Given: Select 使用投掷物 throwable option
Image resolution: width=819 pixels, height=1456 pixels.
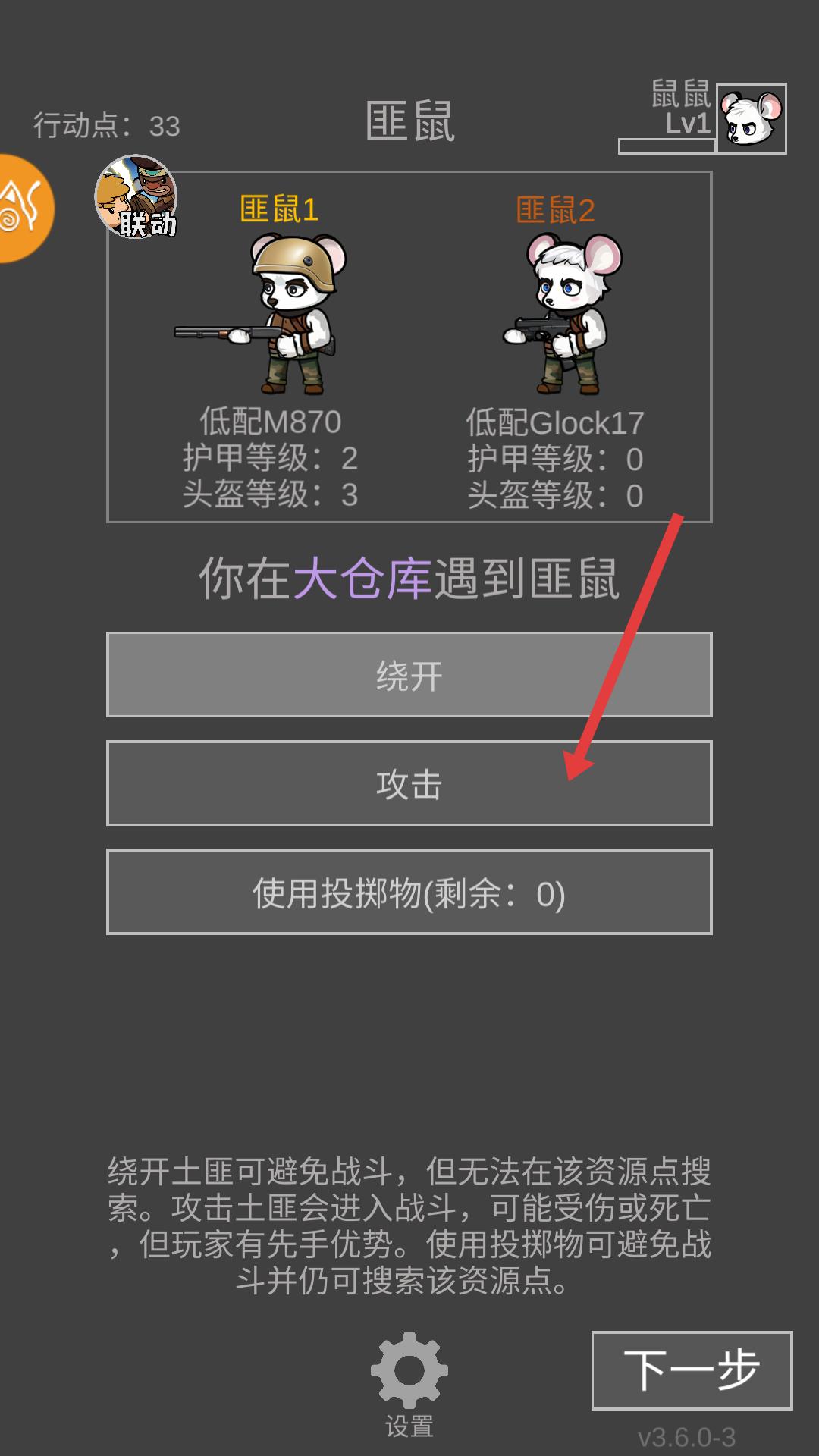Looking at the screenshot, I should [409, 892].
